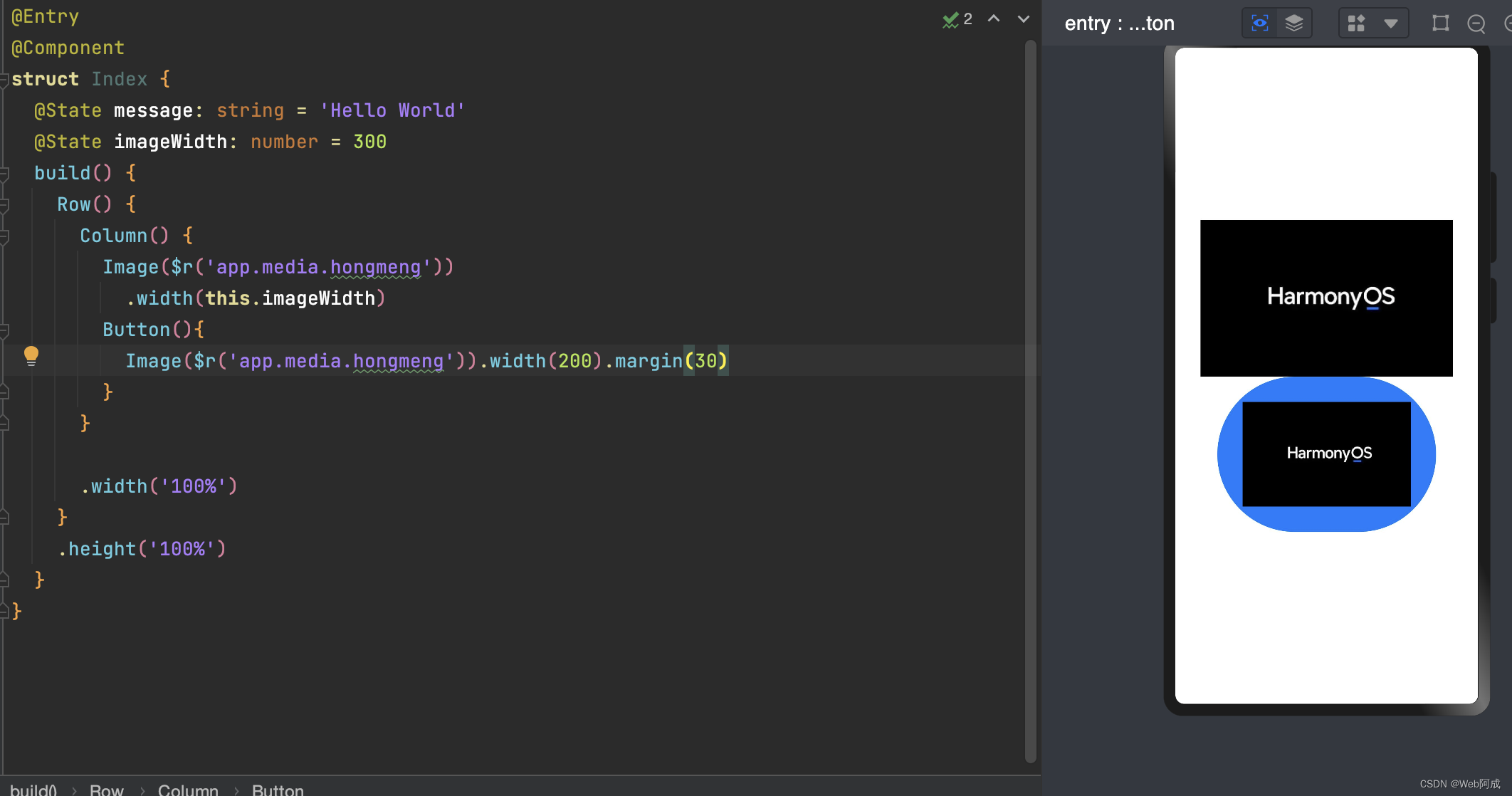Click the blue HarmonyOS button in preview
The width and height of the screenshot is (1512, 796).
click(x=1325, y=454)
